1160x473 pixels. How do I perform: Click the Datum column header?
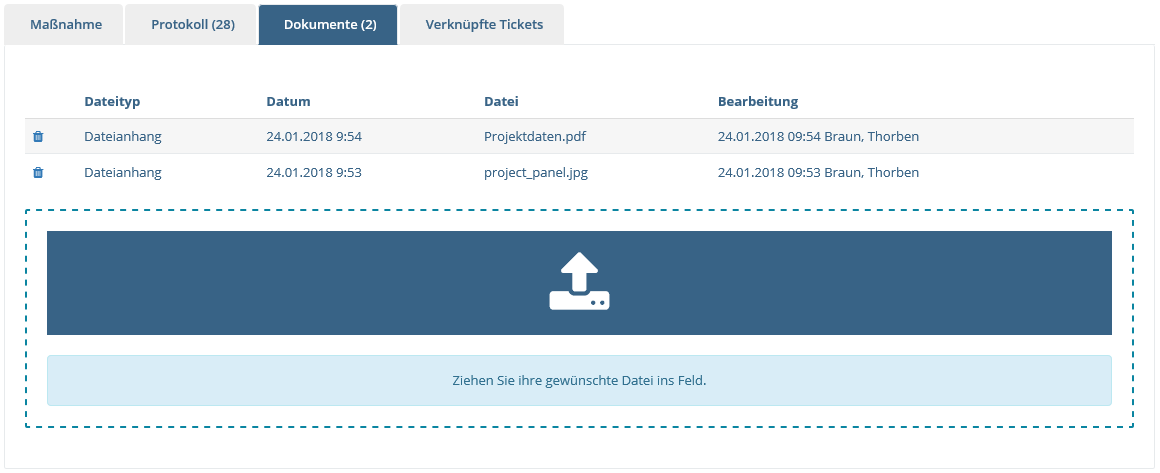tap(289, 101)
